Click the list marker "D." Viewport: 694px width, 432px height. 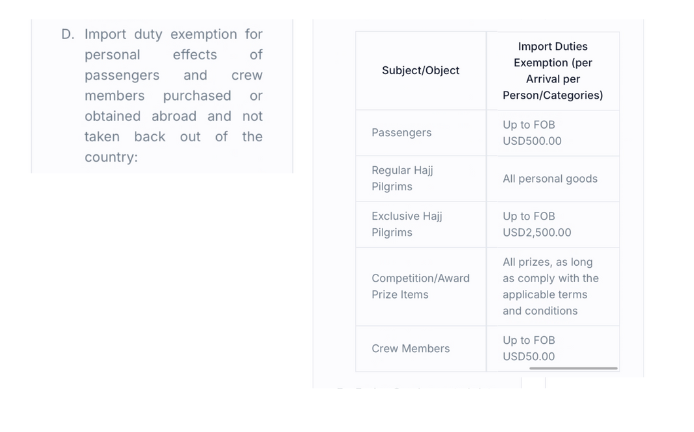pos(68,35)
